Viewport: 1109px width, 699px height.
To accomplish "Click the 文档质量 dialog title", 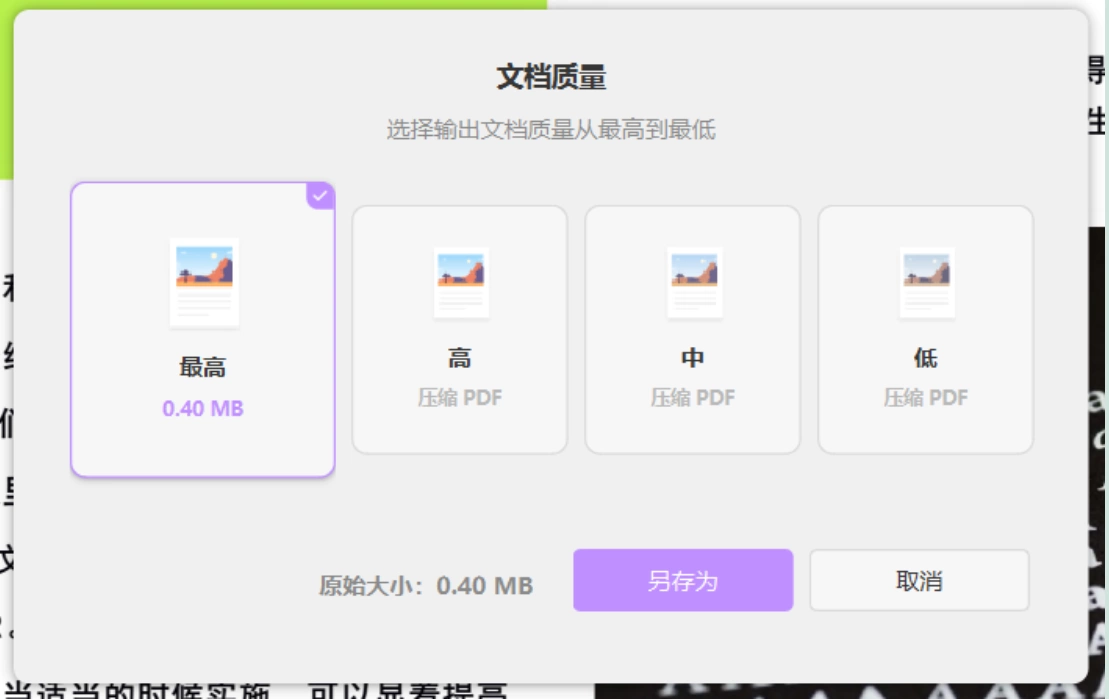I will pyautogui.click(x=551, y=76).
